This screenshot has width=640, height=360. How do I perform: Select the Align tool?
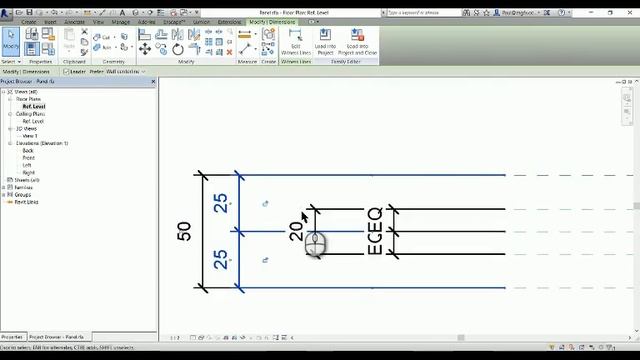144,35
